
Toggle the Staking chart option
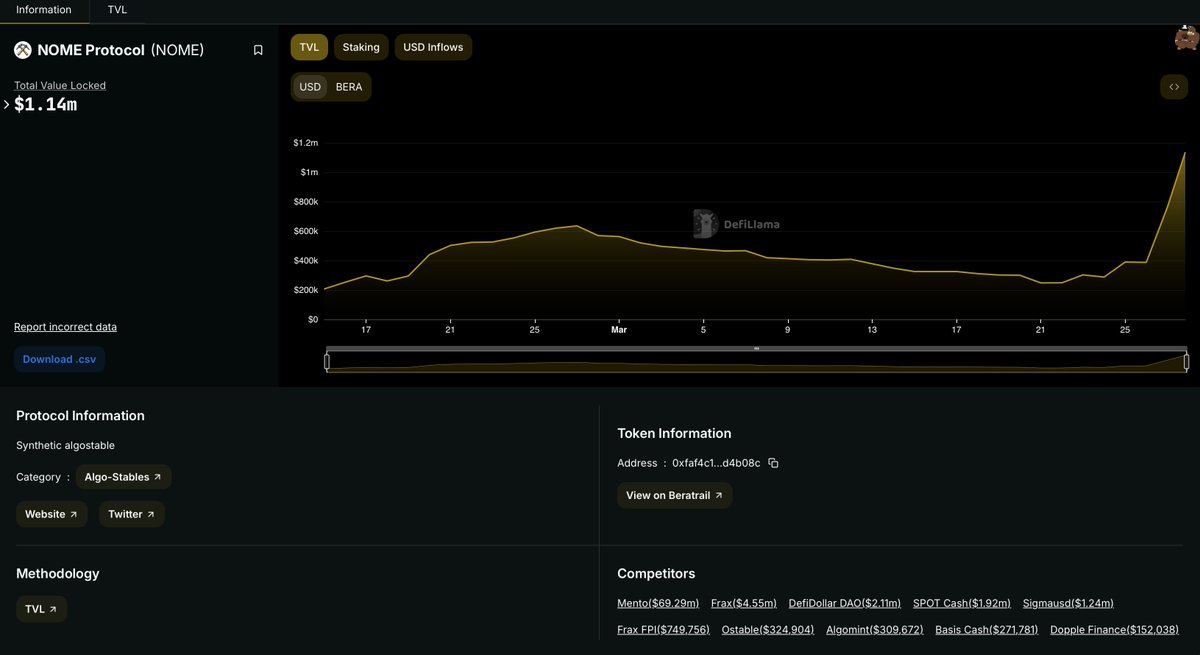[x=361, y=47]
